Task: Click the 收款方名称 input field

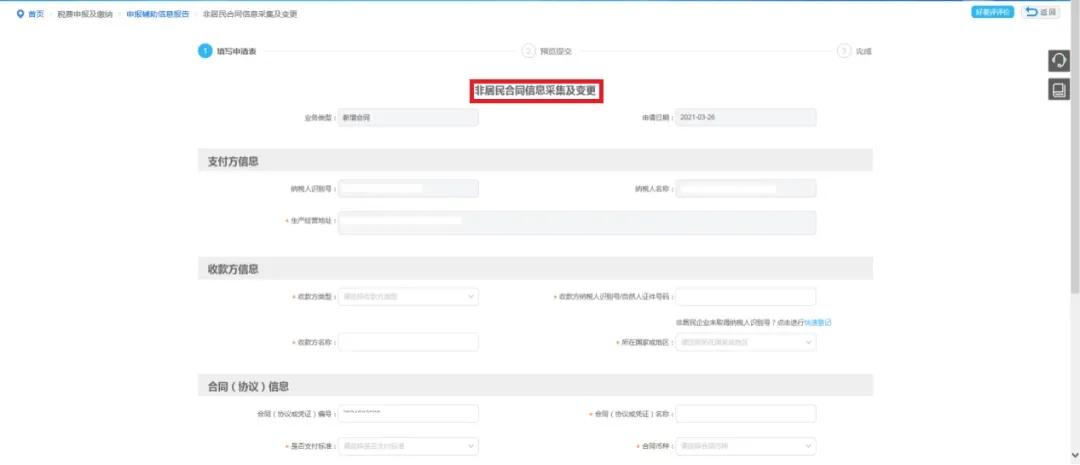Action: (408, 342)
